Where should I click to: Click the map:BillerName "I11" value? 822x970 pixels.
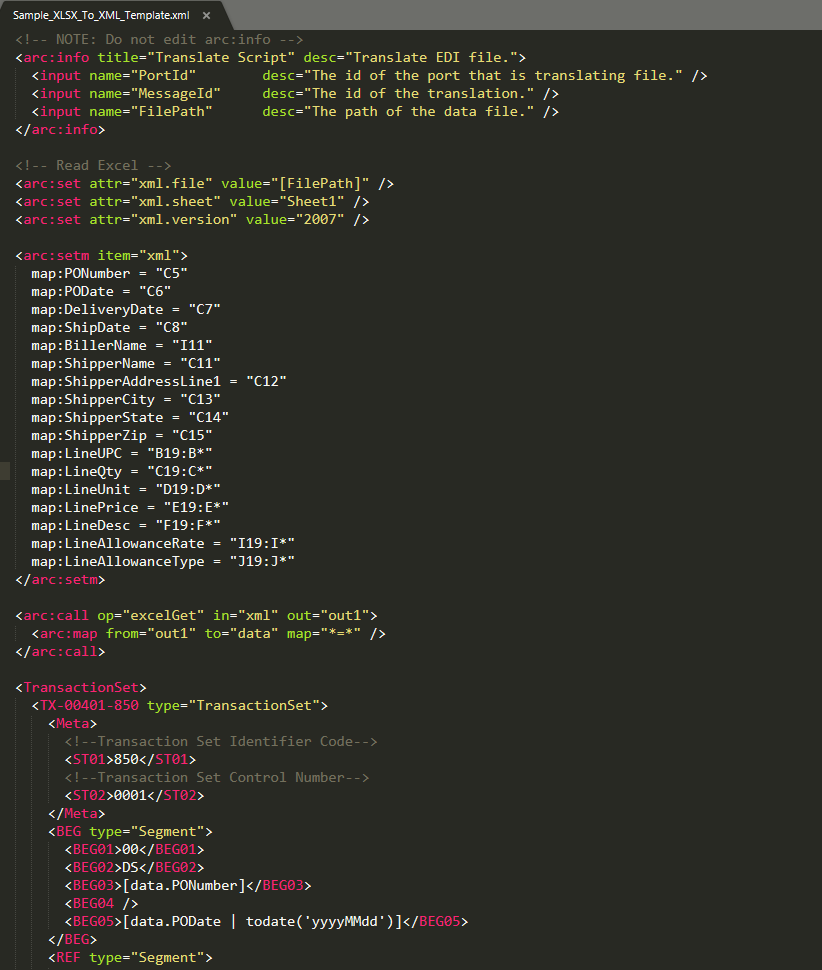click(x=192, y=345)
